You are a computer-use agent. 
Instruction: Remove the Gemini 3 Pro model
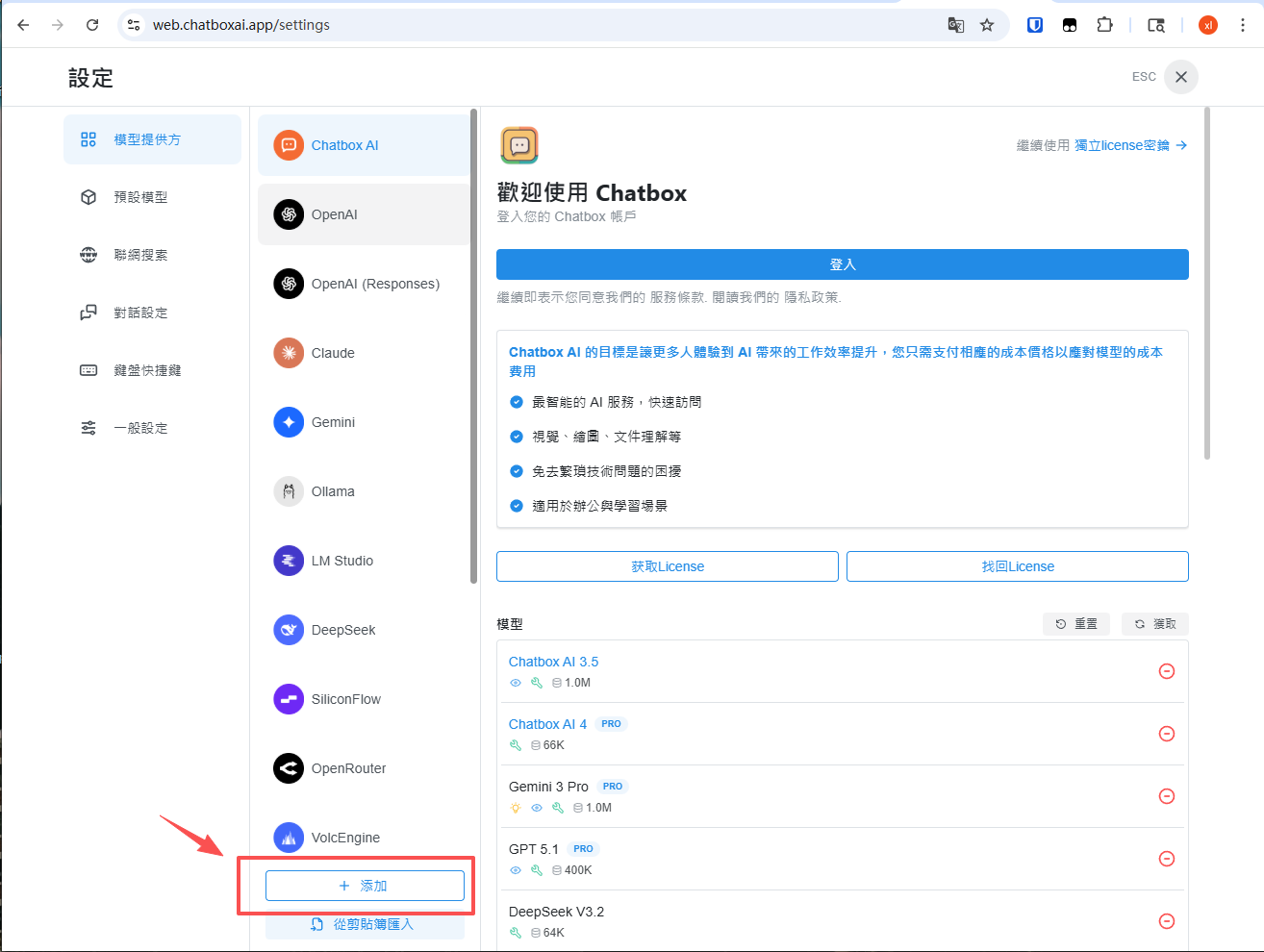pos(1167,796)
